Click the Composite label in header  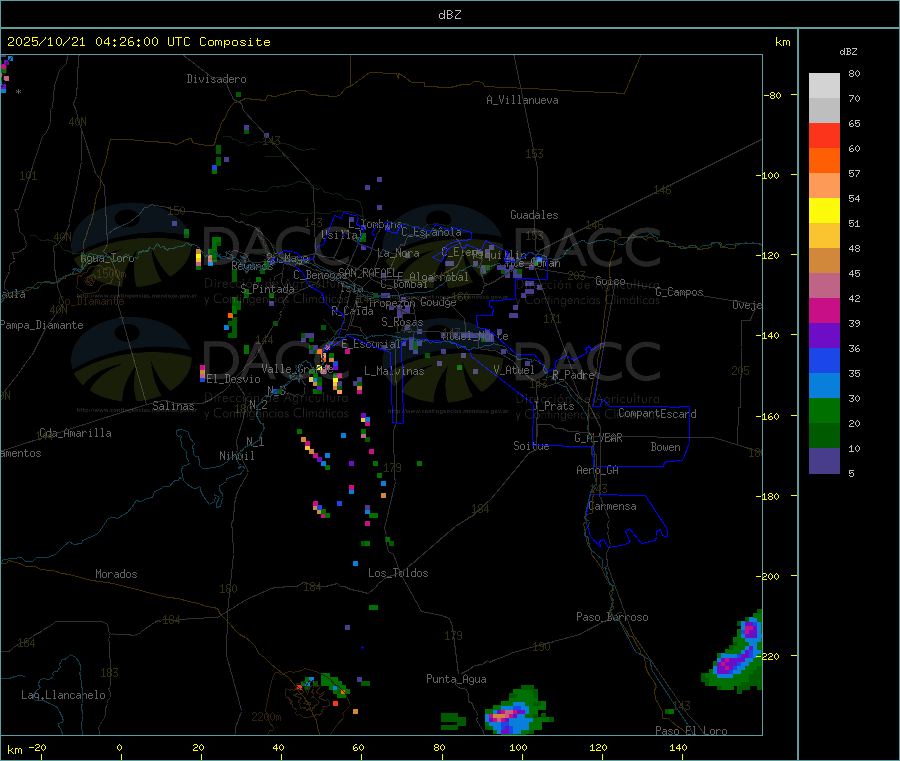(x=235, y=42)
